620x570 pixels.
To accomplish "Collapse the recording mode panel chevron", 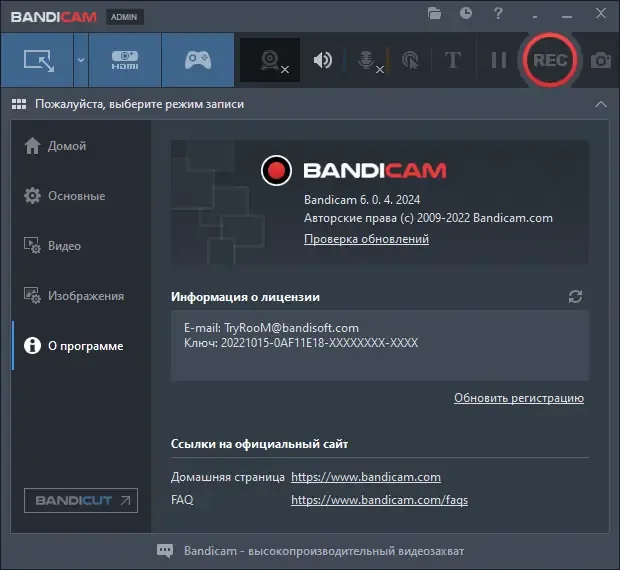I will pyautogui.click(x=601, y=104).
